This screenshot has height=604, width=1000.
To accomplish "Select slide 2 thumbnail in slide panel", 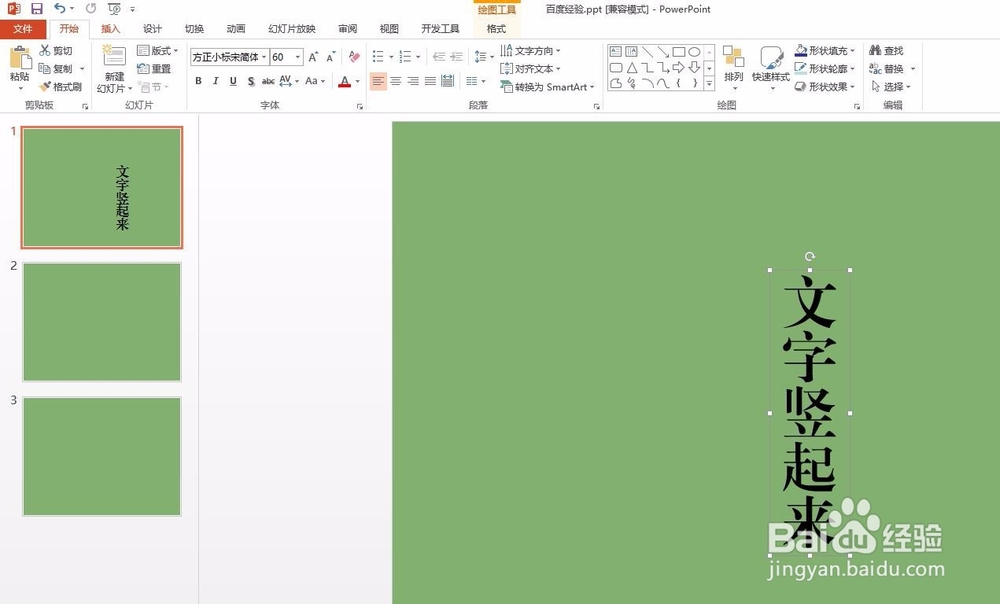I will click(x=102, y=322).
